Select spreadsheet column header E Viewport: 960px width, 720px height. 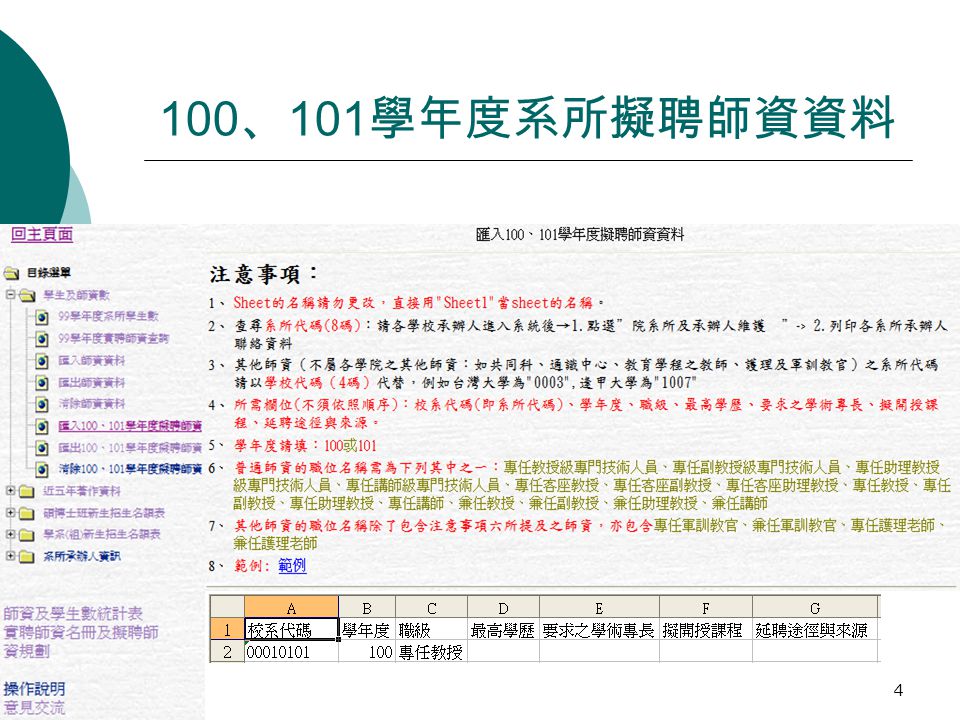click(x=599, y=609)
